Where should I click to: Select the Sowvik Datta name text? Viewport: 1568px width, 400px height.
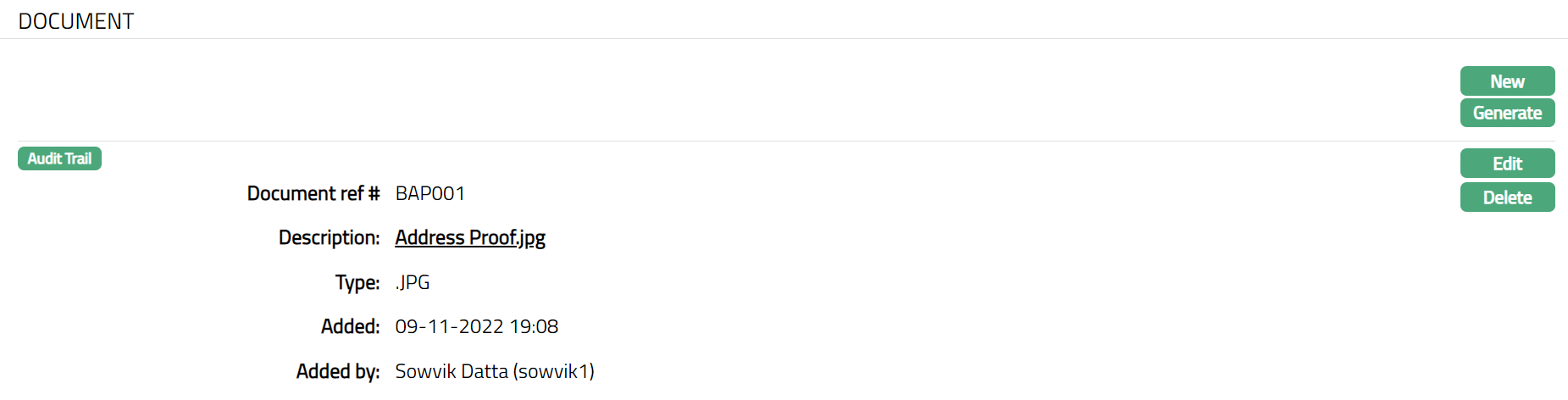pos(452,371)
